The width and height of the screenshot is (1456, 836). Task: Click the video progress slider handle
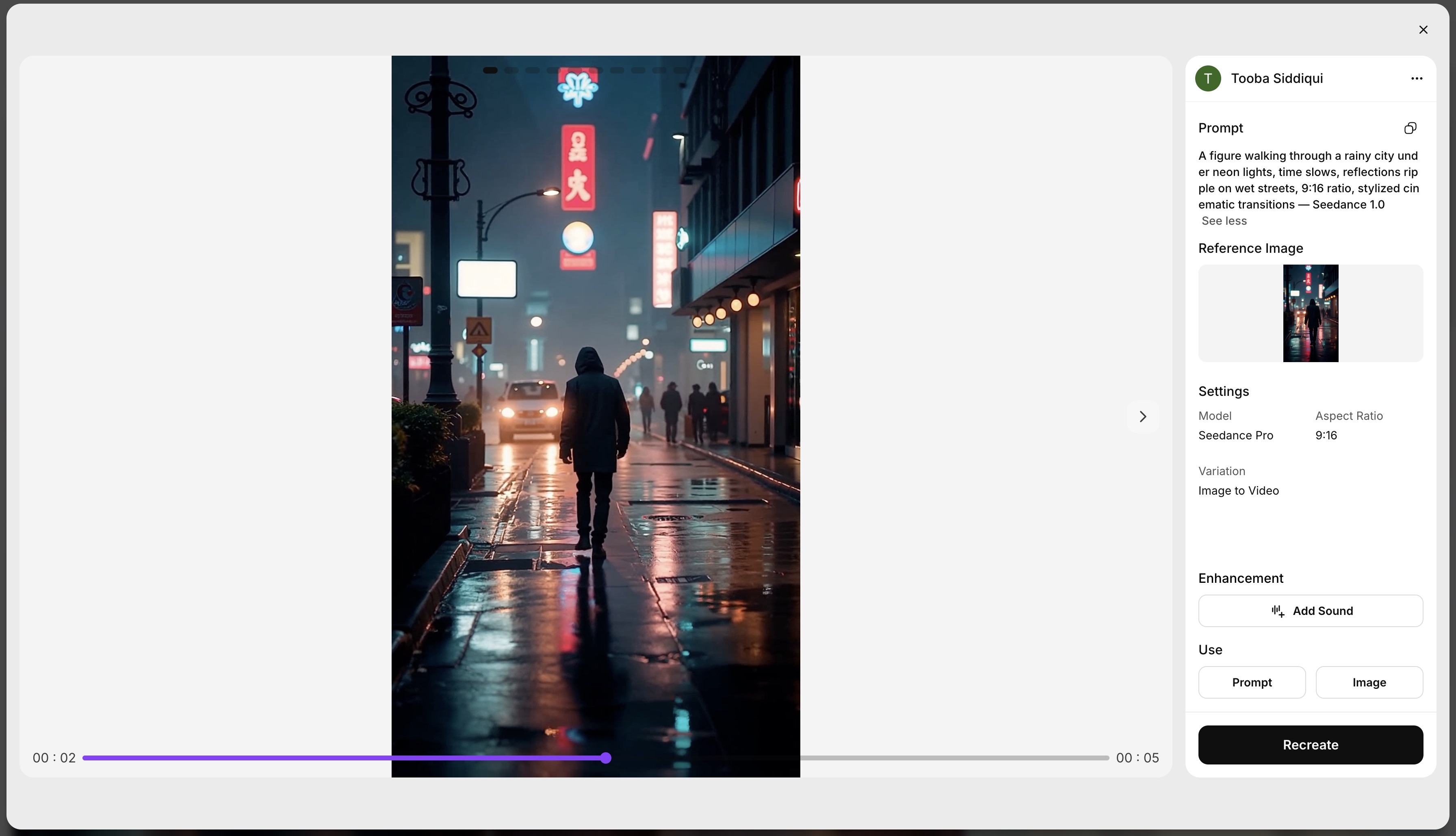[x=605, y=758]
